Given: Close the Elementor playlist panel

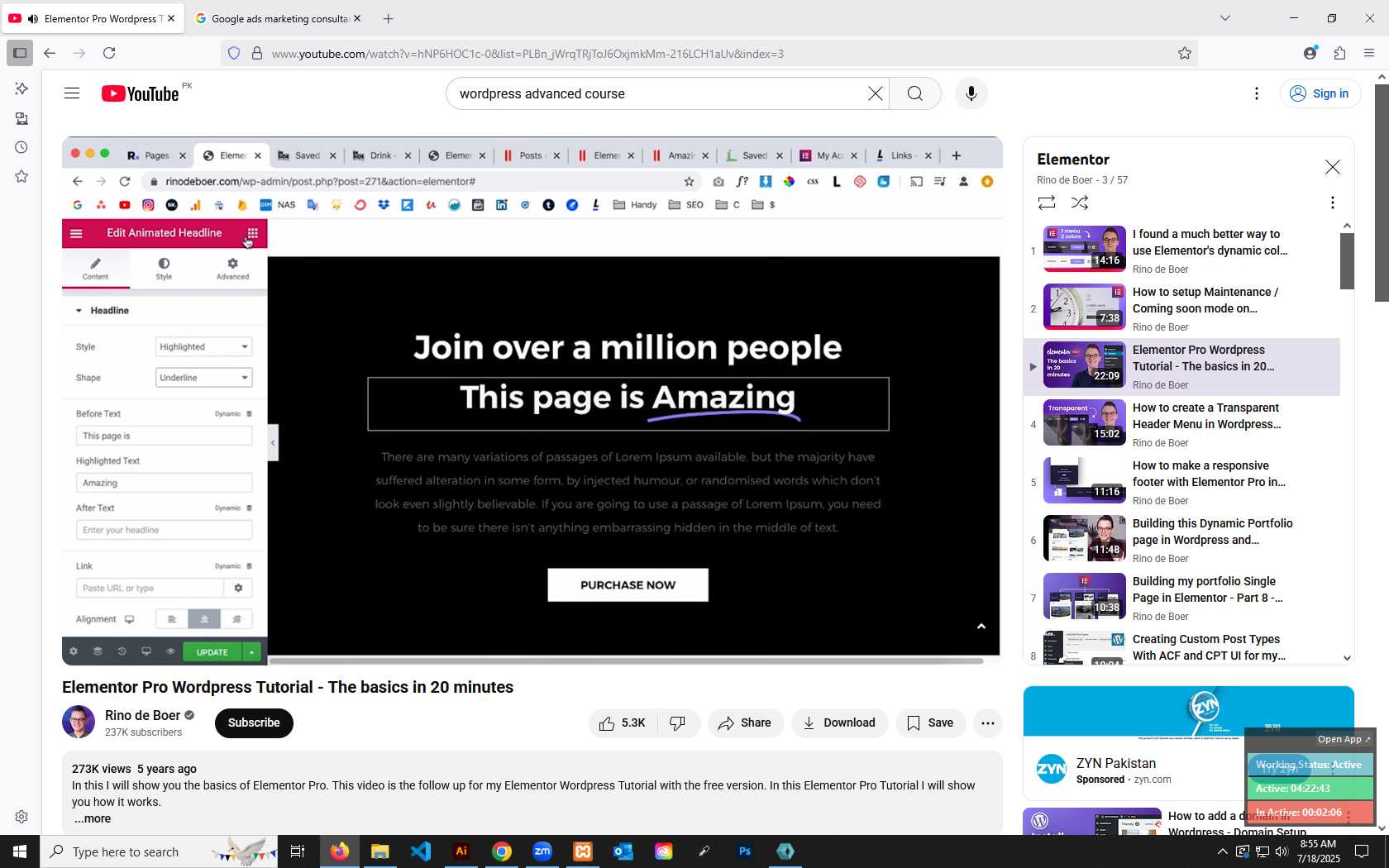Looking at the screenshot, I should (x=1332, y=167).
